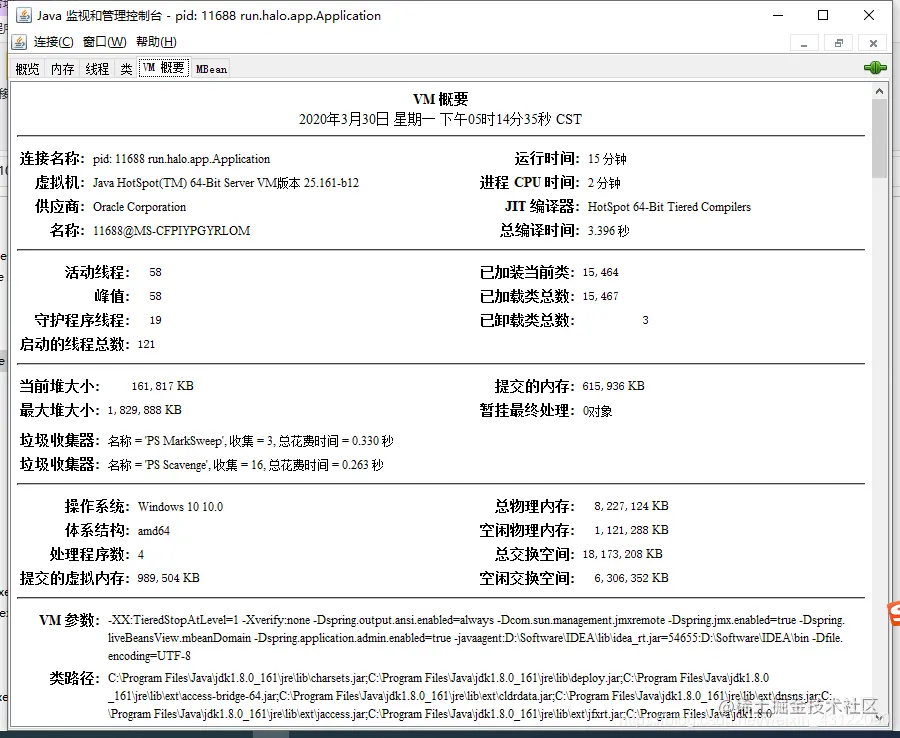
Task: Open the 内存 (Memory) tab
Action: tap(62, 68)
